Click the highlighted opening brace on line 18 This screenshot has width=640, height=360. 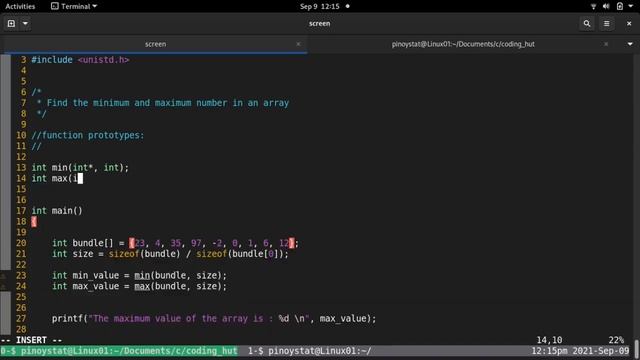click(x=34, y=222)
